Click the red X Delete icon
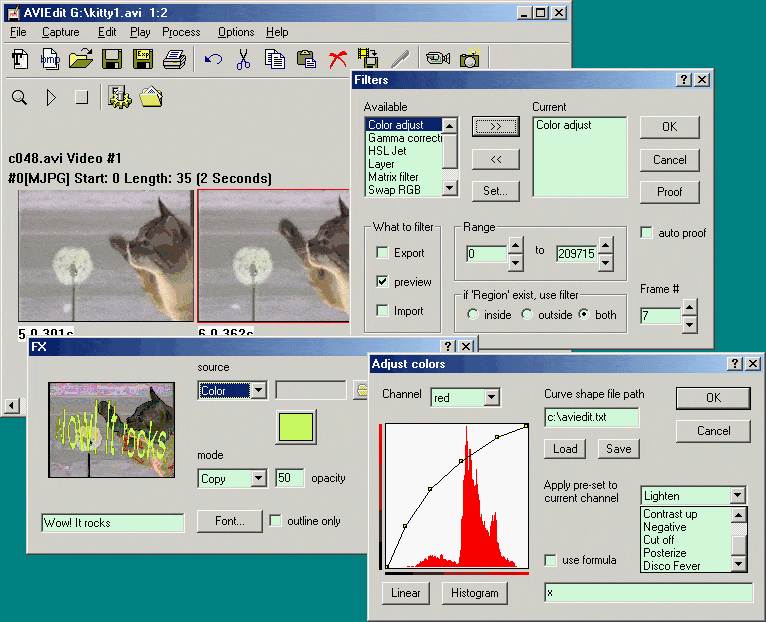Image resolution: width=766 pixels, height=622 pixels. tap(337, 60)
